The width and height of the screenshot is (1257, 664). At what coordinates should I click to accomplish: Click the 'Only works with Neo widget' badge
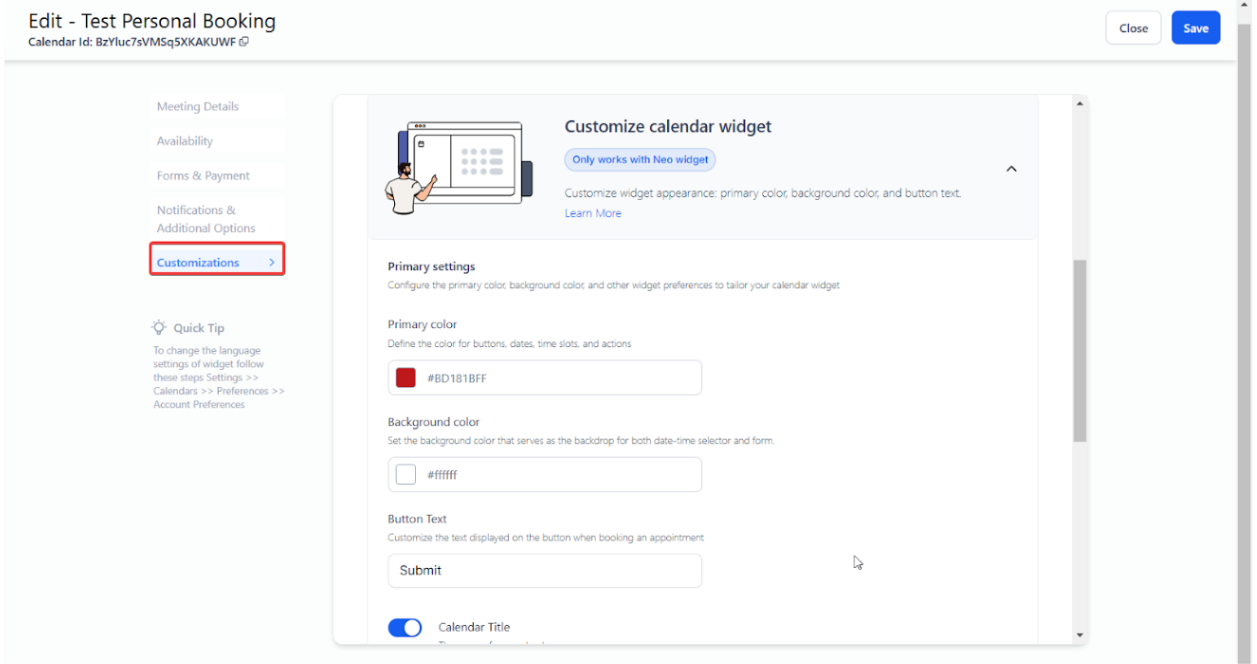click(640, 160)
